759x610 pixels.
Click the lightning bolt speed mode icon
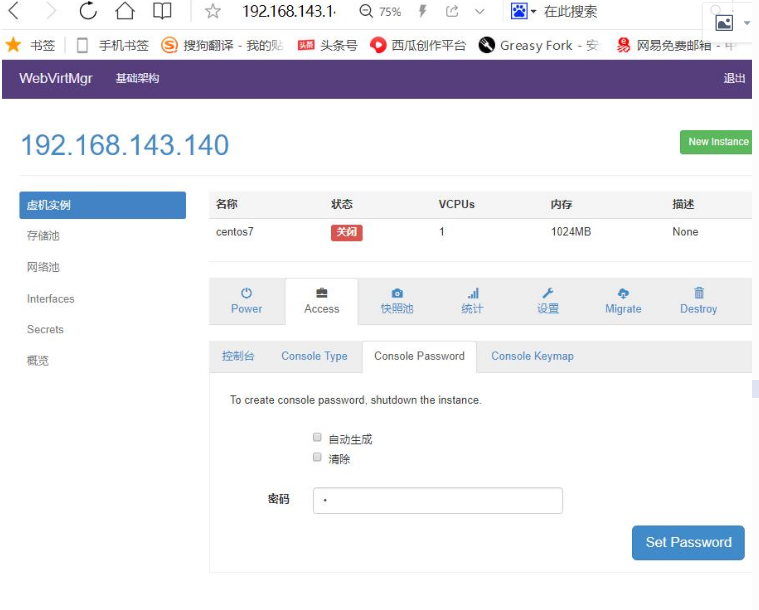[x=422, y=11]
